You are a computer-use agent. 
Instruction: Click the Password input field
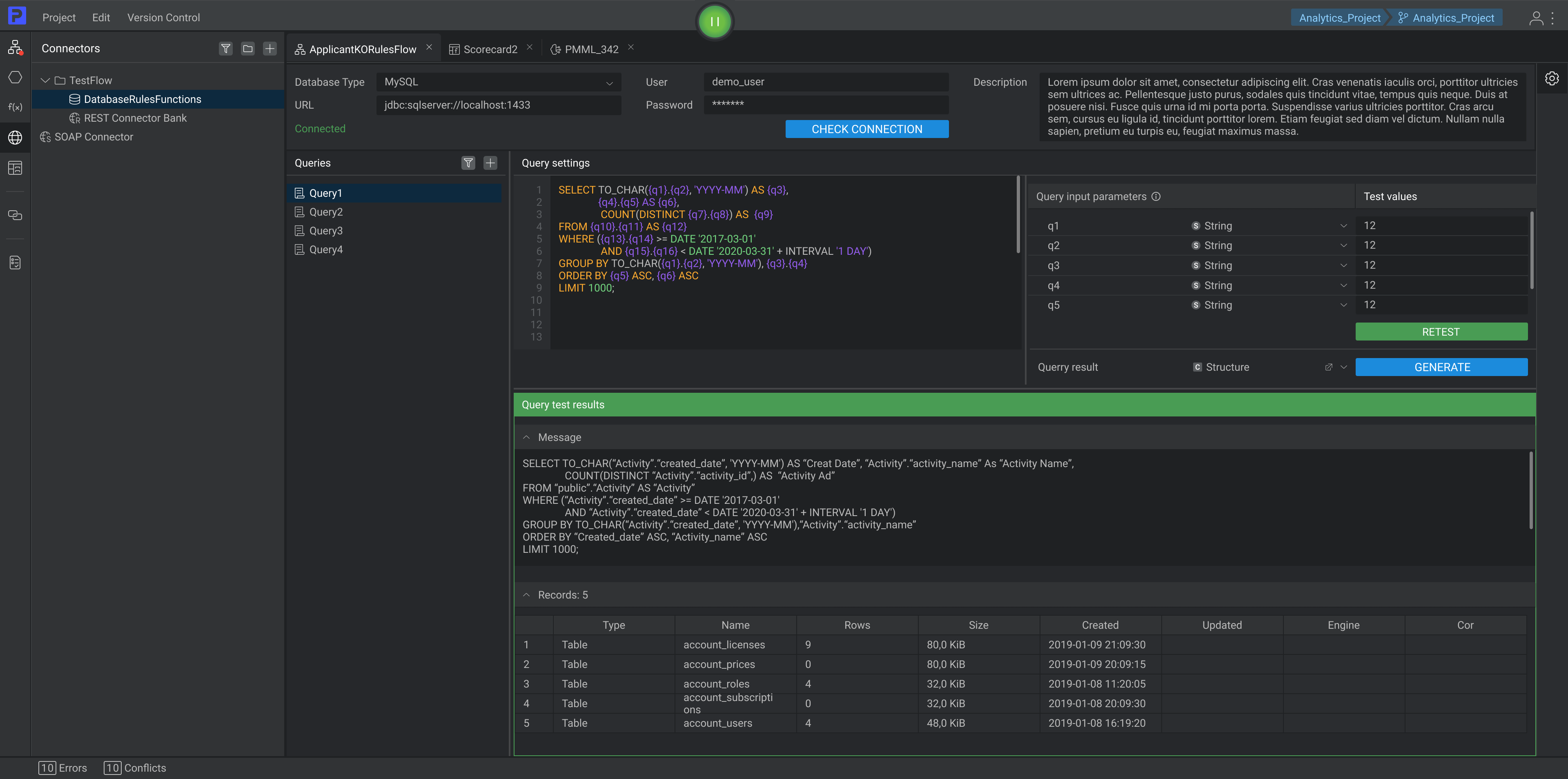coord(826,105)
